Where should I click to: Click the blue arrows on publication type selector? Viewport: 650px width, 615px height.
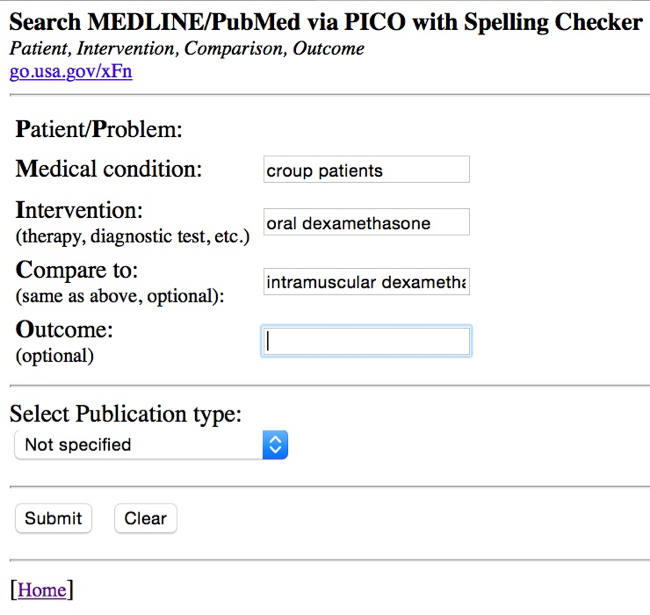click(275, 444)
